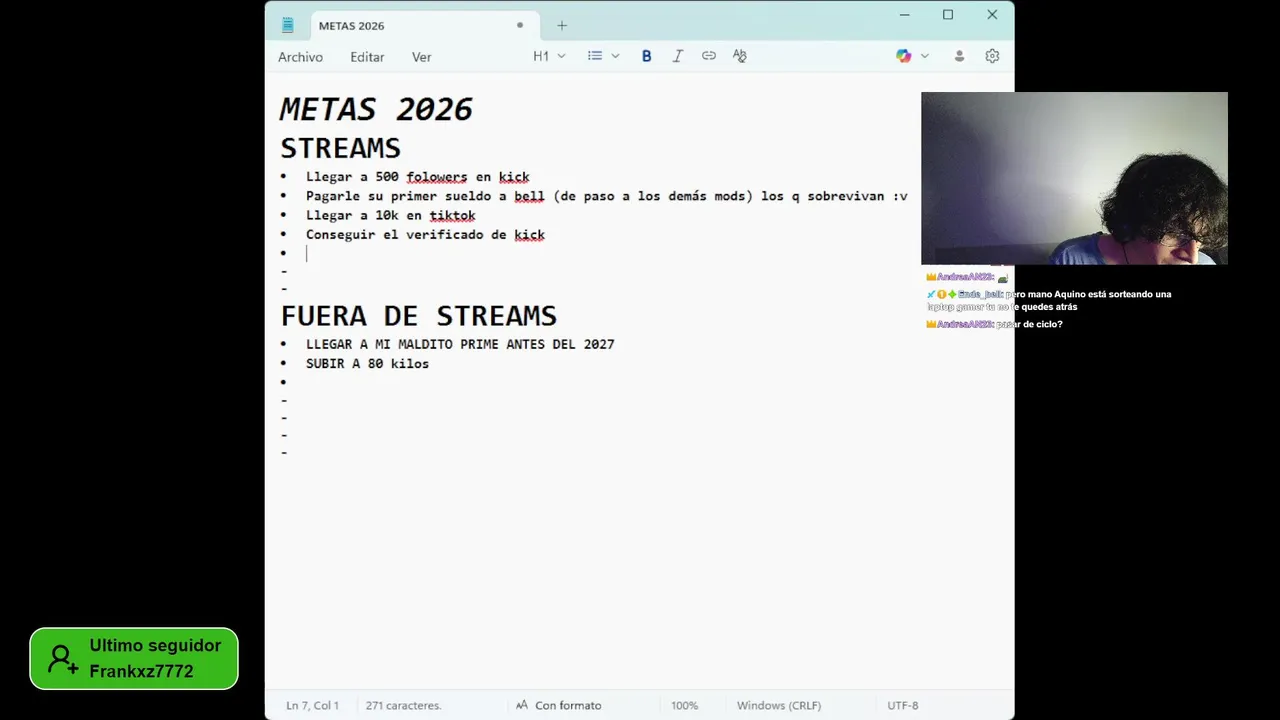Toggle bold formatting
Screen dimensions: 1280x720
[x=646, y=56]
